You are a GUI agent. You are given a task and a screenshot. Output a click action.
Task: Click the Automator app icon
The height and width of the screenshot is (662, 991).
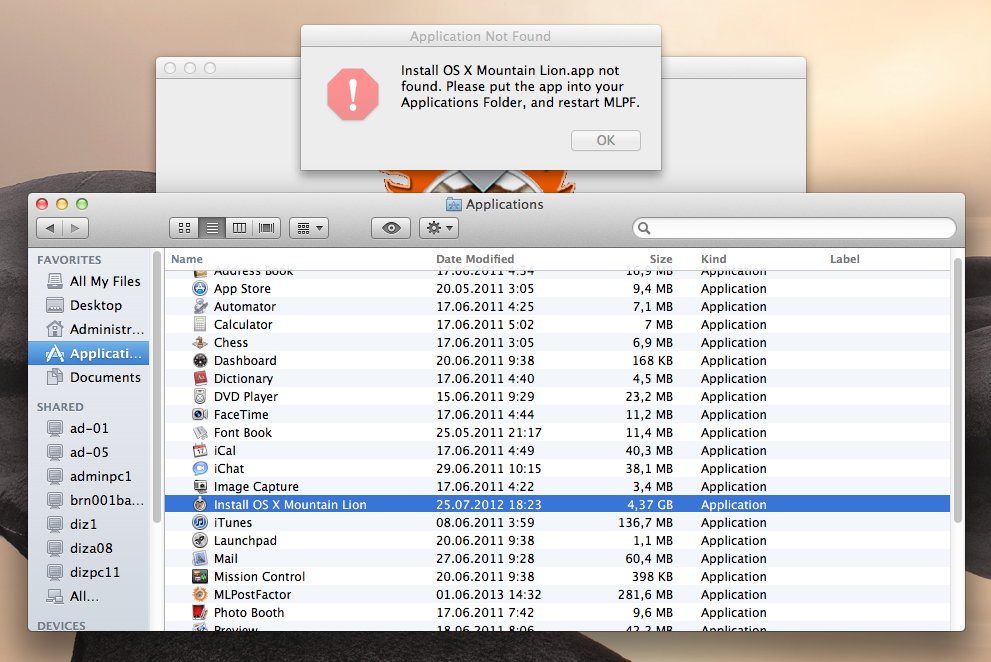coord(200,307)
